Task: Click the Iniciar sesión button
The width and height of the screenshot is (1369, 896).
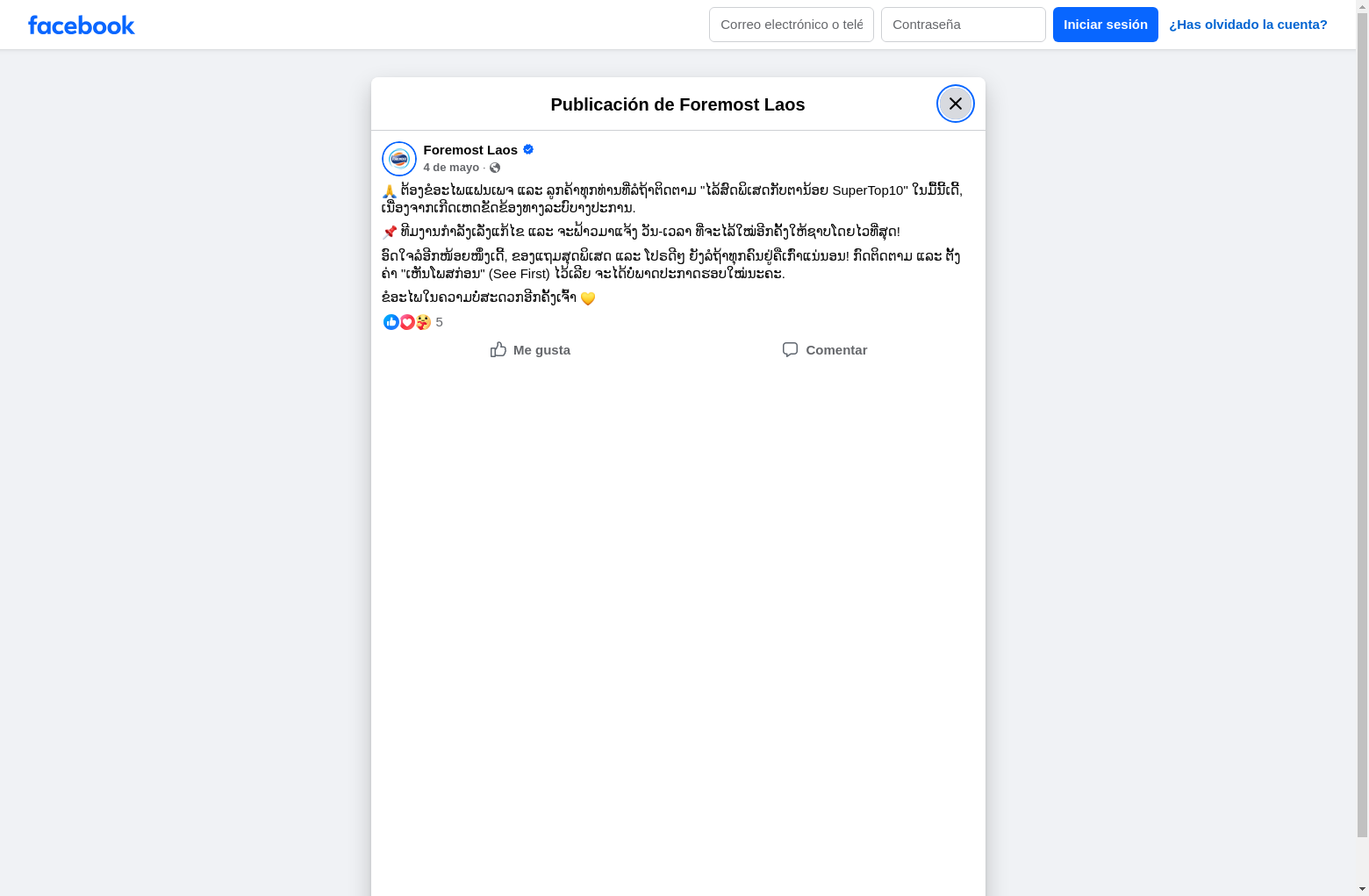Action: tap(1106, 25)
